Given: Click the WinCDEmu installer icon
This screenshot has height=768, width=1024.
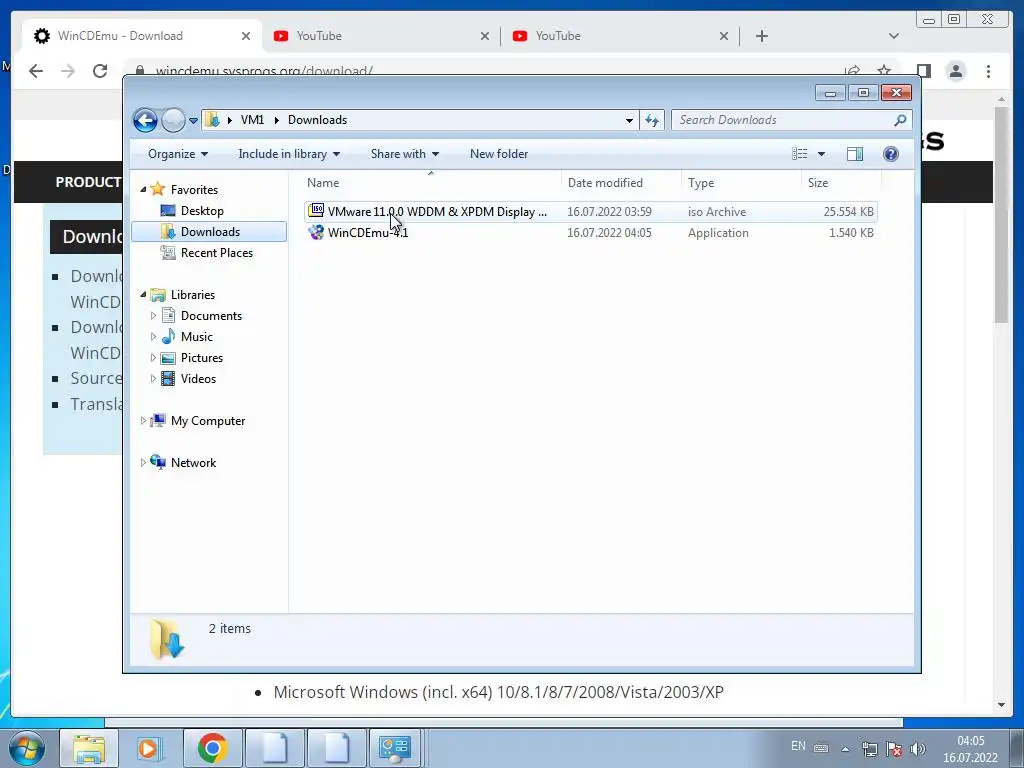Looking at the screenshot, I should (316, 232).
